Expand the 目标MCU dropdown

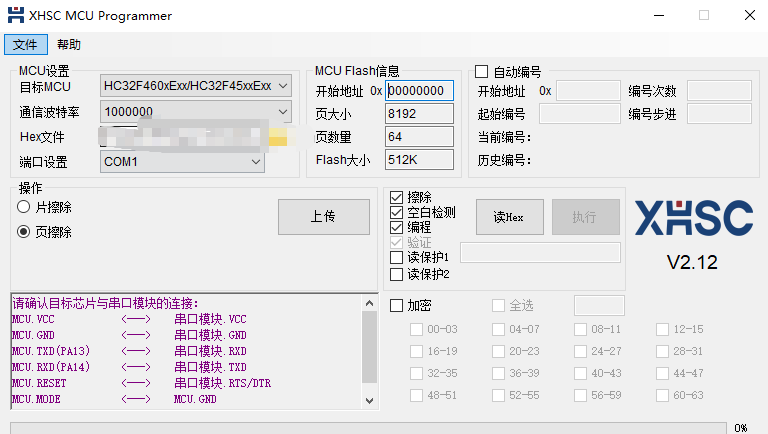click(195, 86)
